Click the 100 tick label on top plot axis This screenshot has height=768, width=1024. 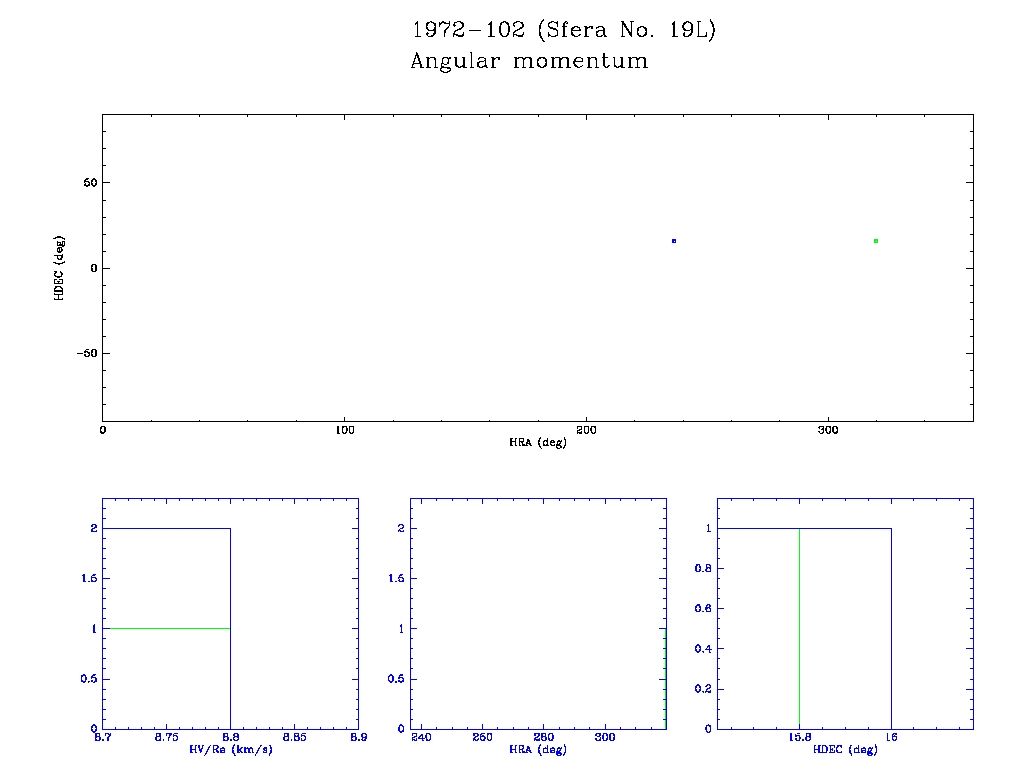[x=344, y=430]
